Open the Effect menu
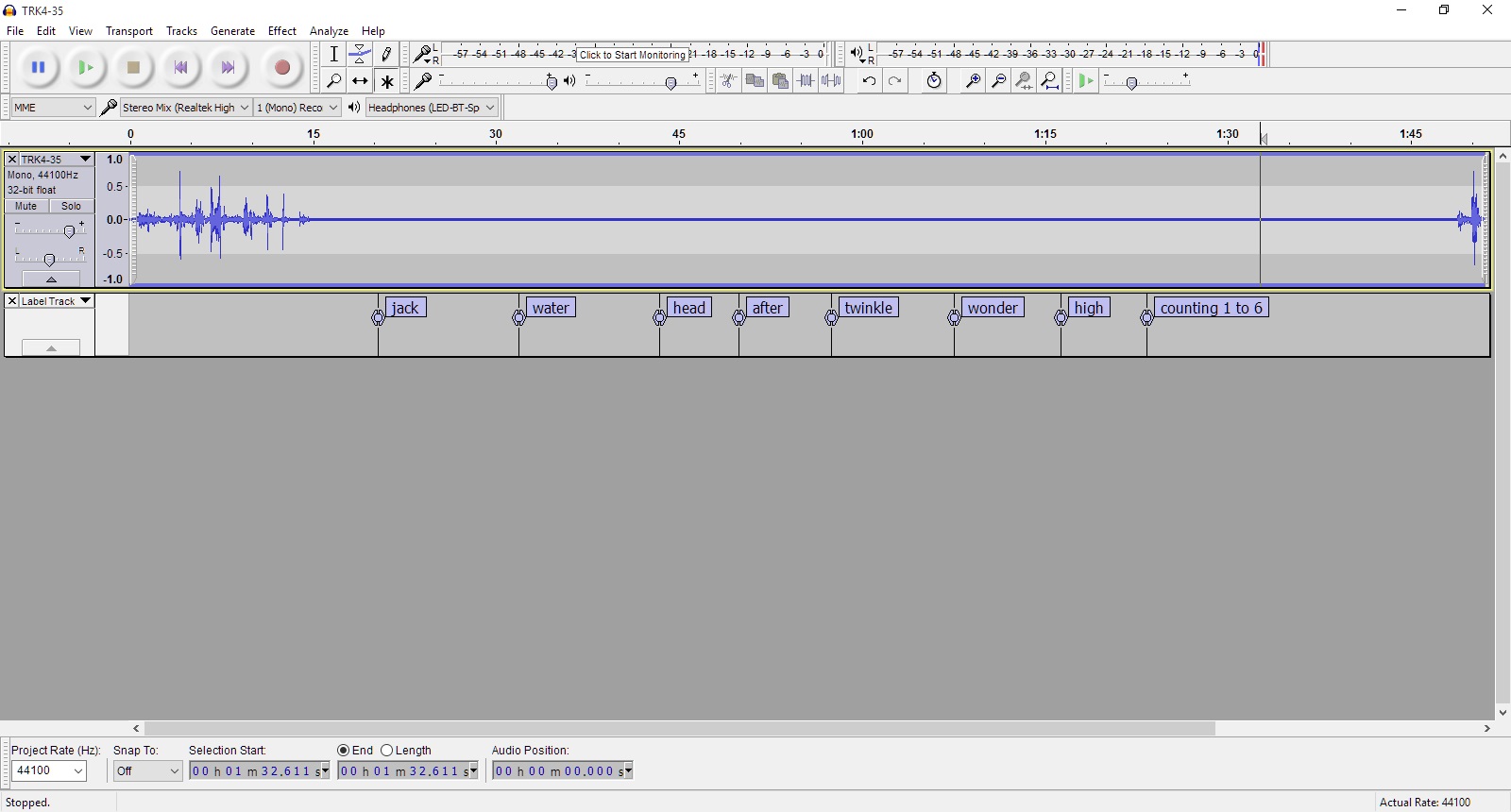The height and width of the screenshot is (812, 1511). tap(281, 31)
